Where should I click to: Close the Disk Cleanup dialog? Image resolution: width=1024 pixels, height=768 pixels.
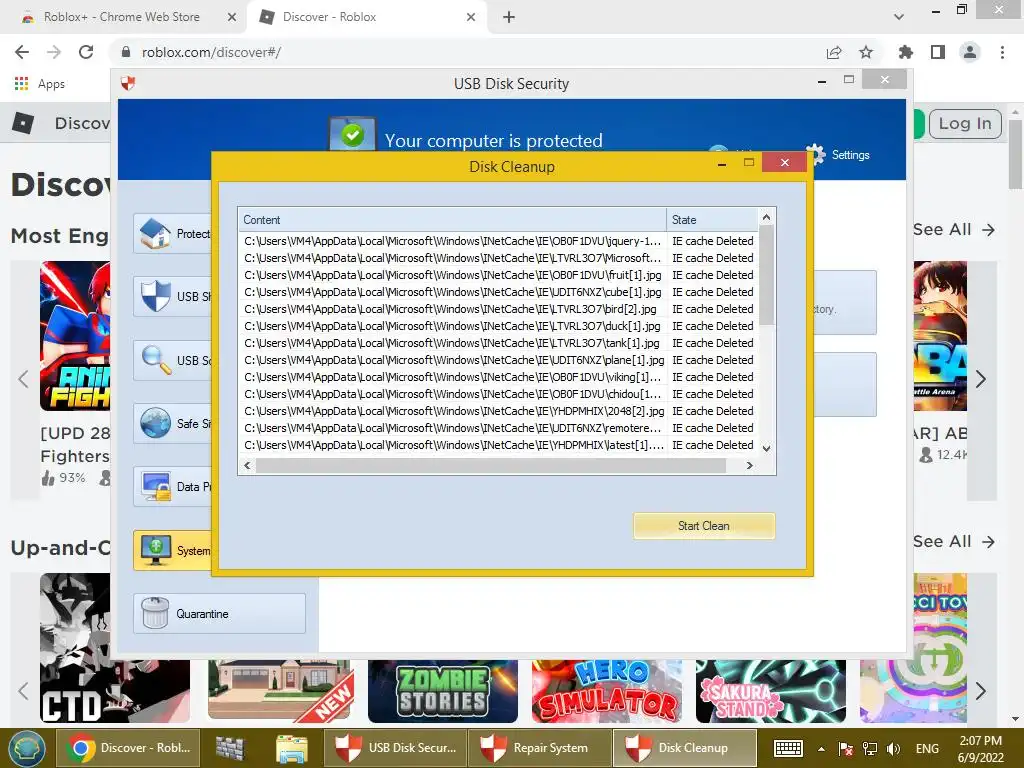pyautogui.click(x=784, y=162)
